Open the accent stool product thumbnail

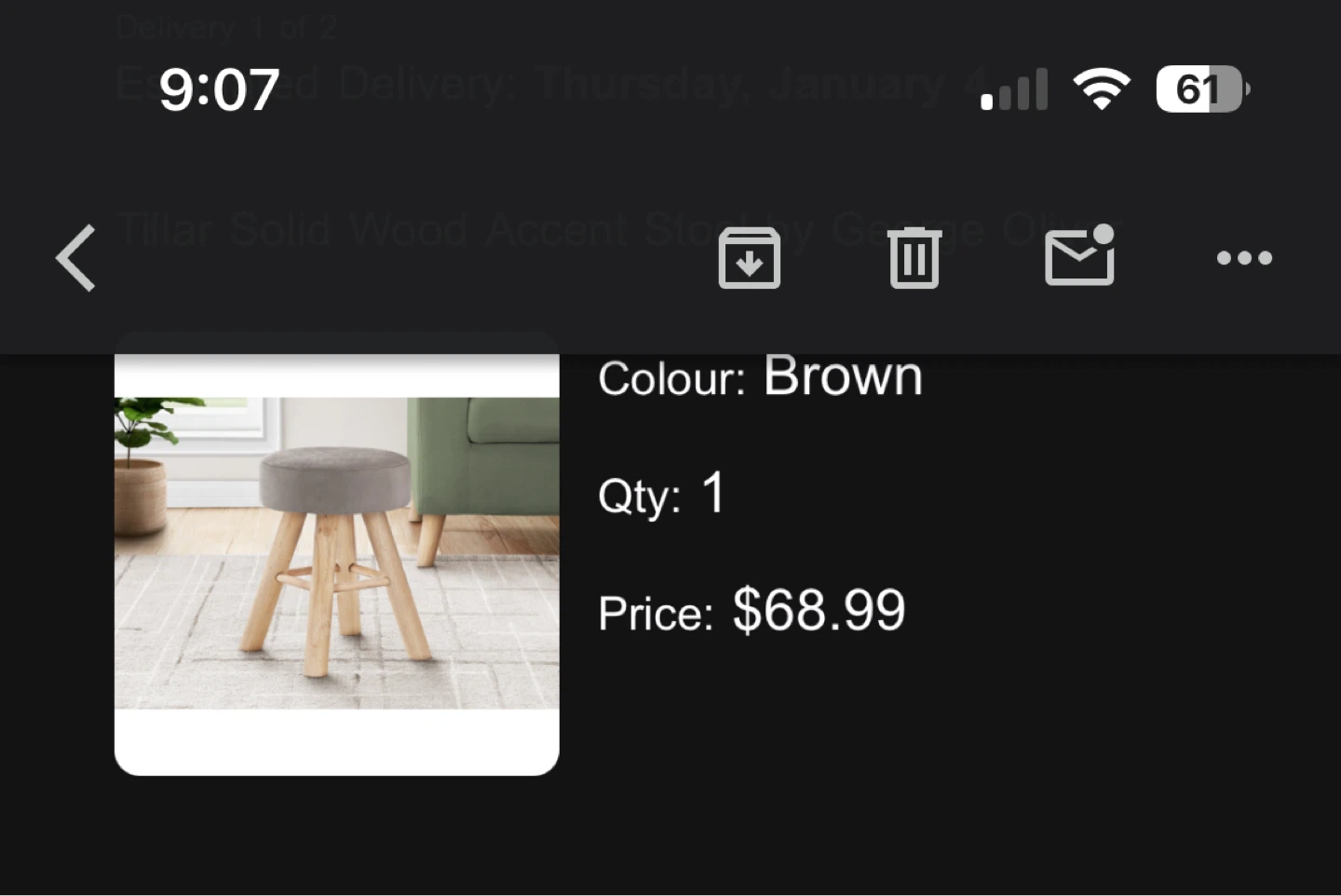click(336, 554)
